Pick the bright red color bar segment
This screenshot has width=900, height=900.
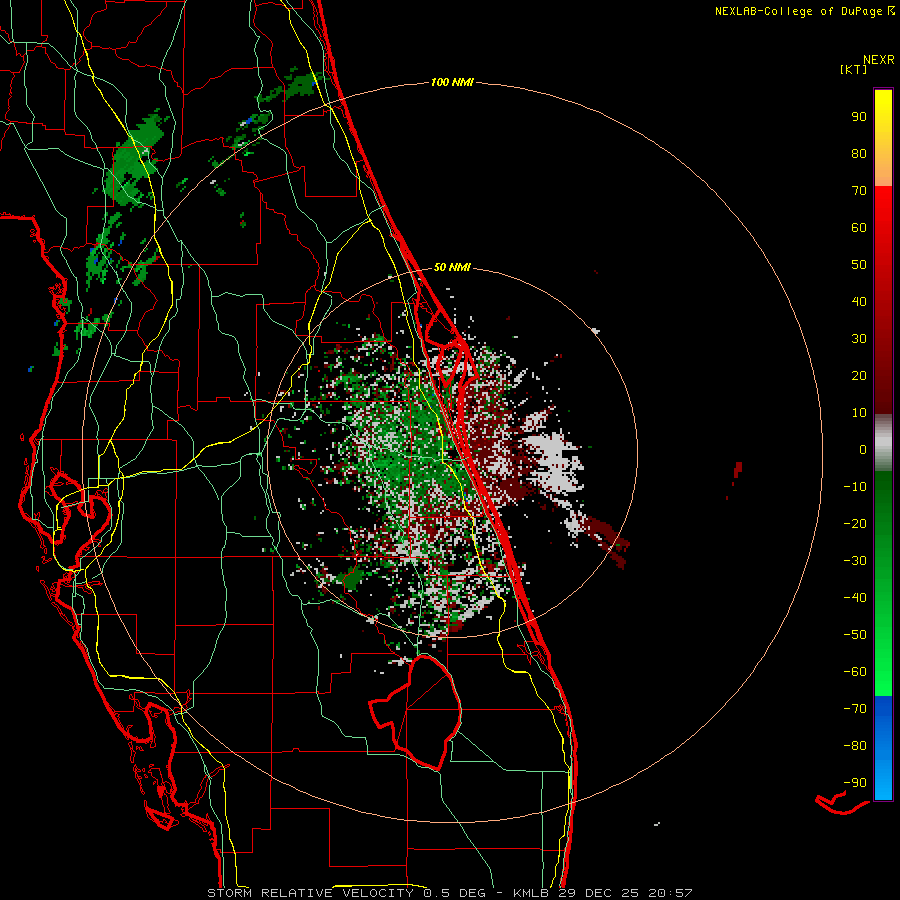[883, 298]
